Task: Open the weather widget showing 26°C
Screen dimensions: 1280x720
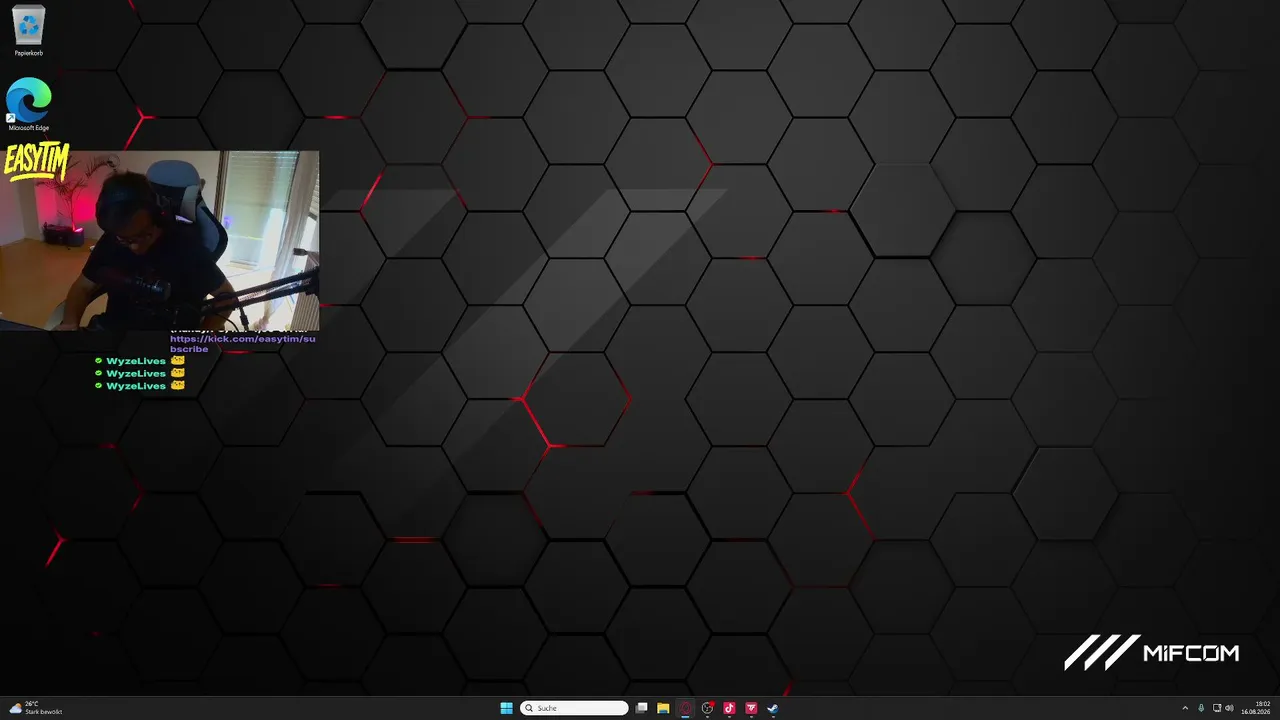Action: [36, 708]
